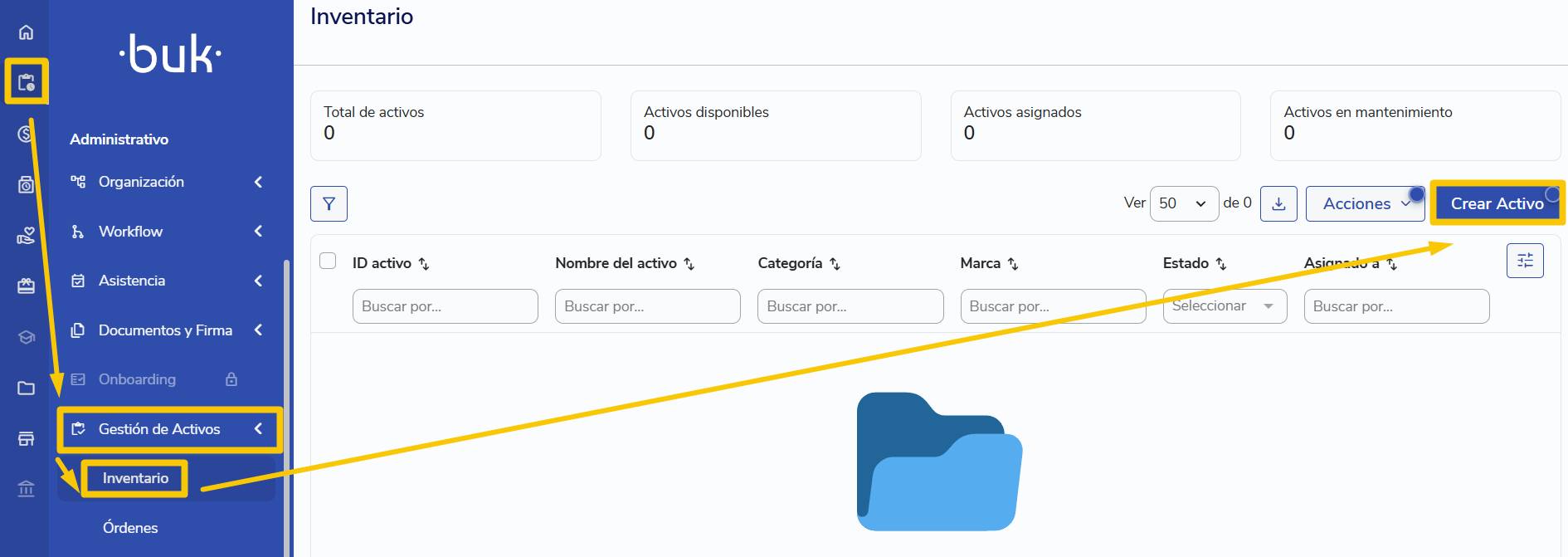Open the Ver 50 rows-per-page dropdown
The image size is (1568, 557).
tap(1184, 203)
